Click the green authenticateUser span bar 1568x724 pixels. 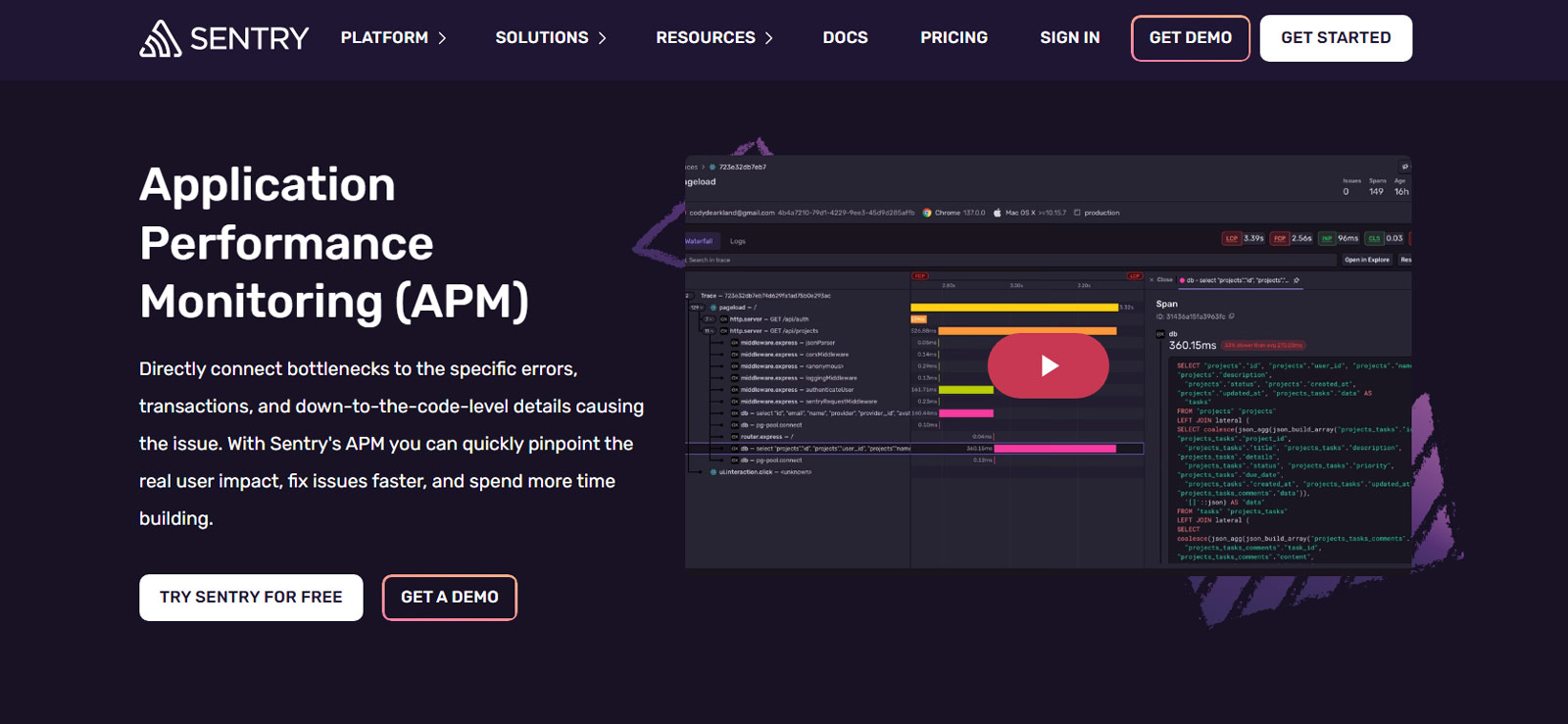(966, 390)
